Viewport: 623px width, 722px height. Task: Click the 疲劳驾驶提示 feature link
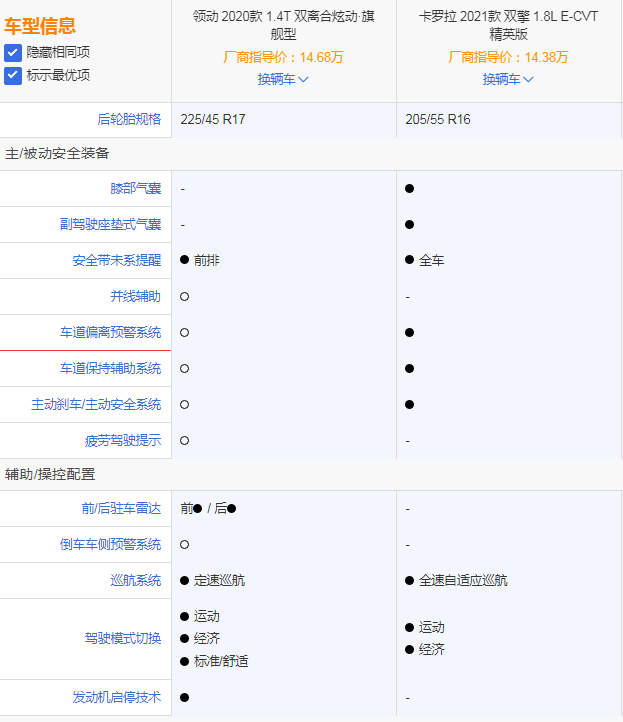[122, 440]
